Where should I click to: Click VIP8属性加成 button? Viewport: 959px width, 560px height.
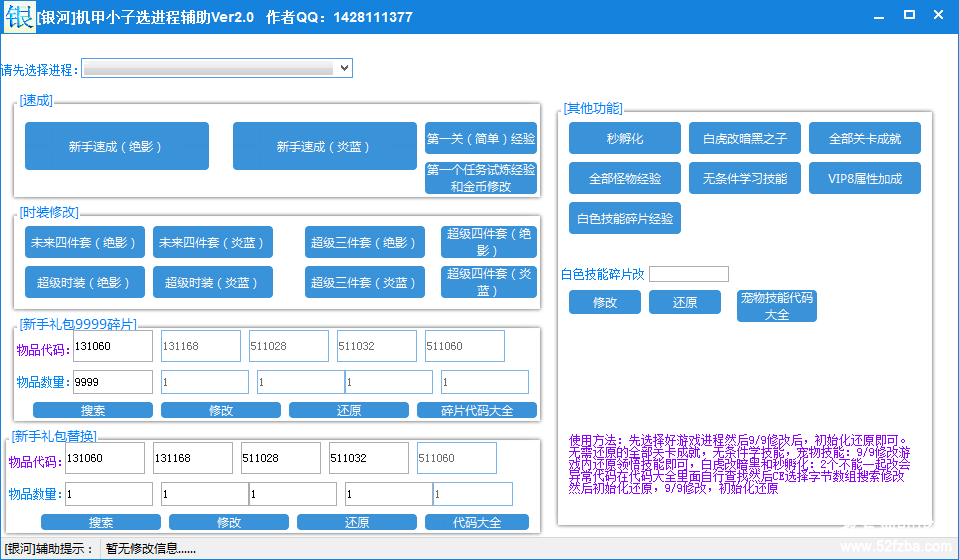point(864,178)
